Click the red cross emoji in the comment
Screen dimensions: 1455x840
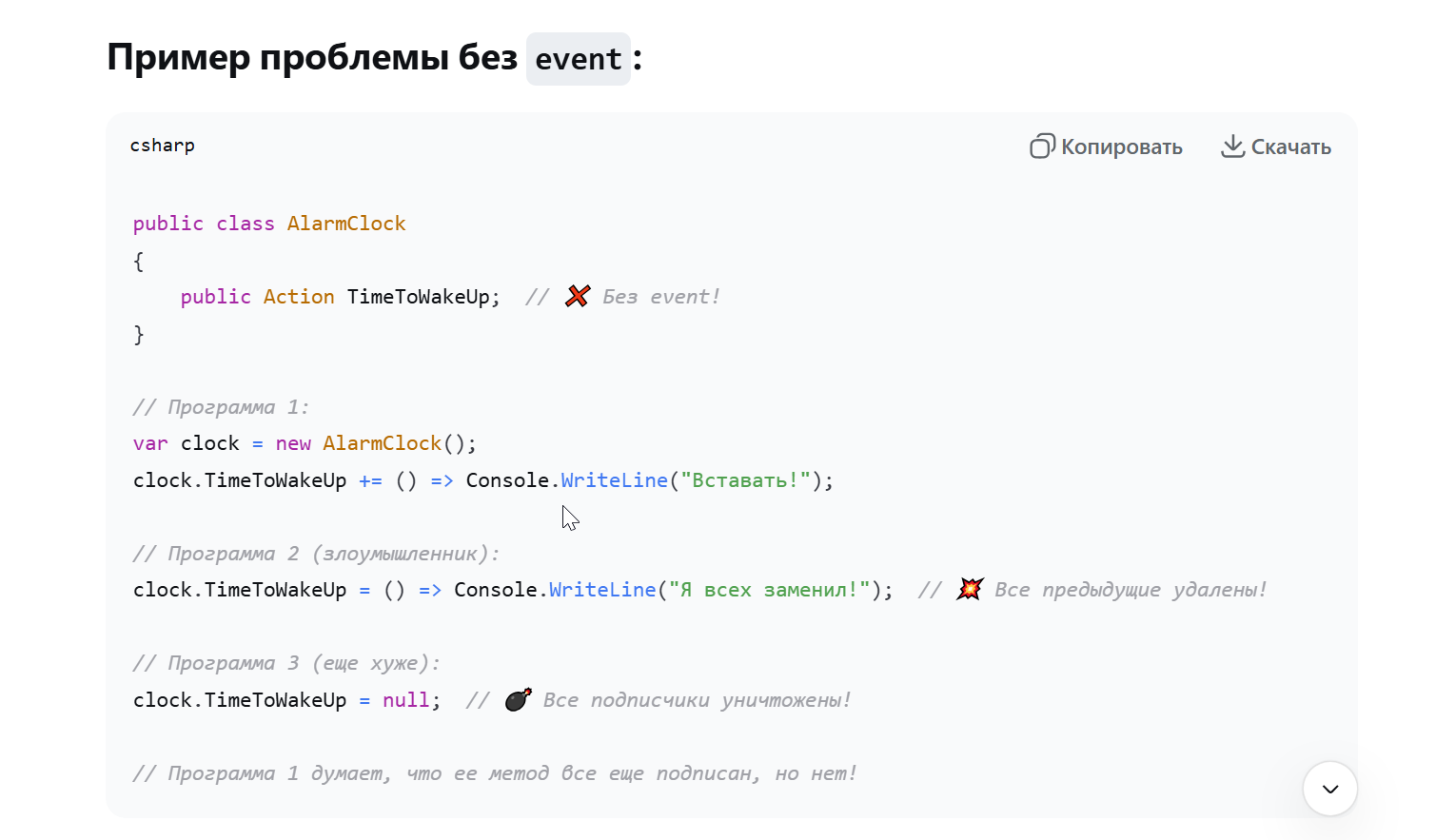[577, 297]
